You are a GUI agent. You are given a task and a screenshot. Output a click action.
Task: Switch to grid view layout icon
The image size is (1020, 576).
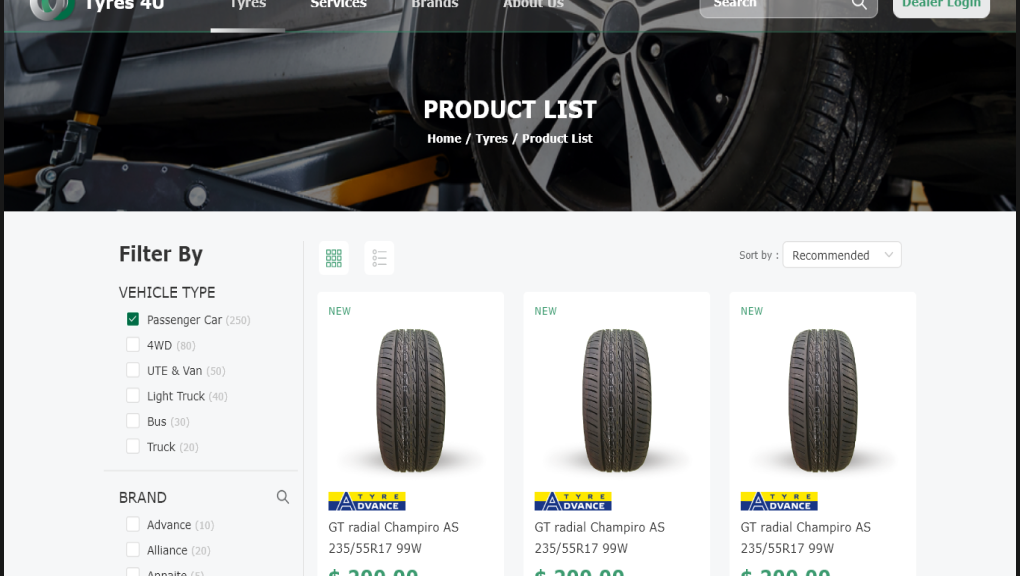click(x=334, y=258)
